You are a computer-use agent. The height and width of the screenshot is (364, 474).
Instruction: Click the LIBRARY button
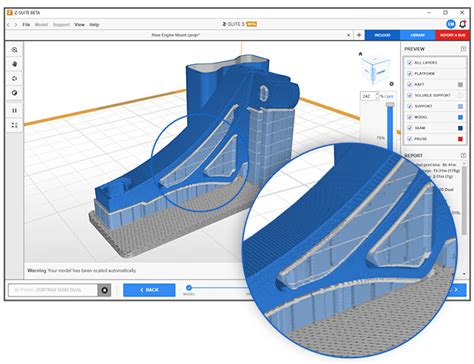click(x=418, y=35)
